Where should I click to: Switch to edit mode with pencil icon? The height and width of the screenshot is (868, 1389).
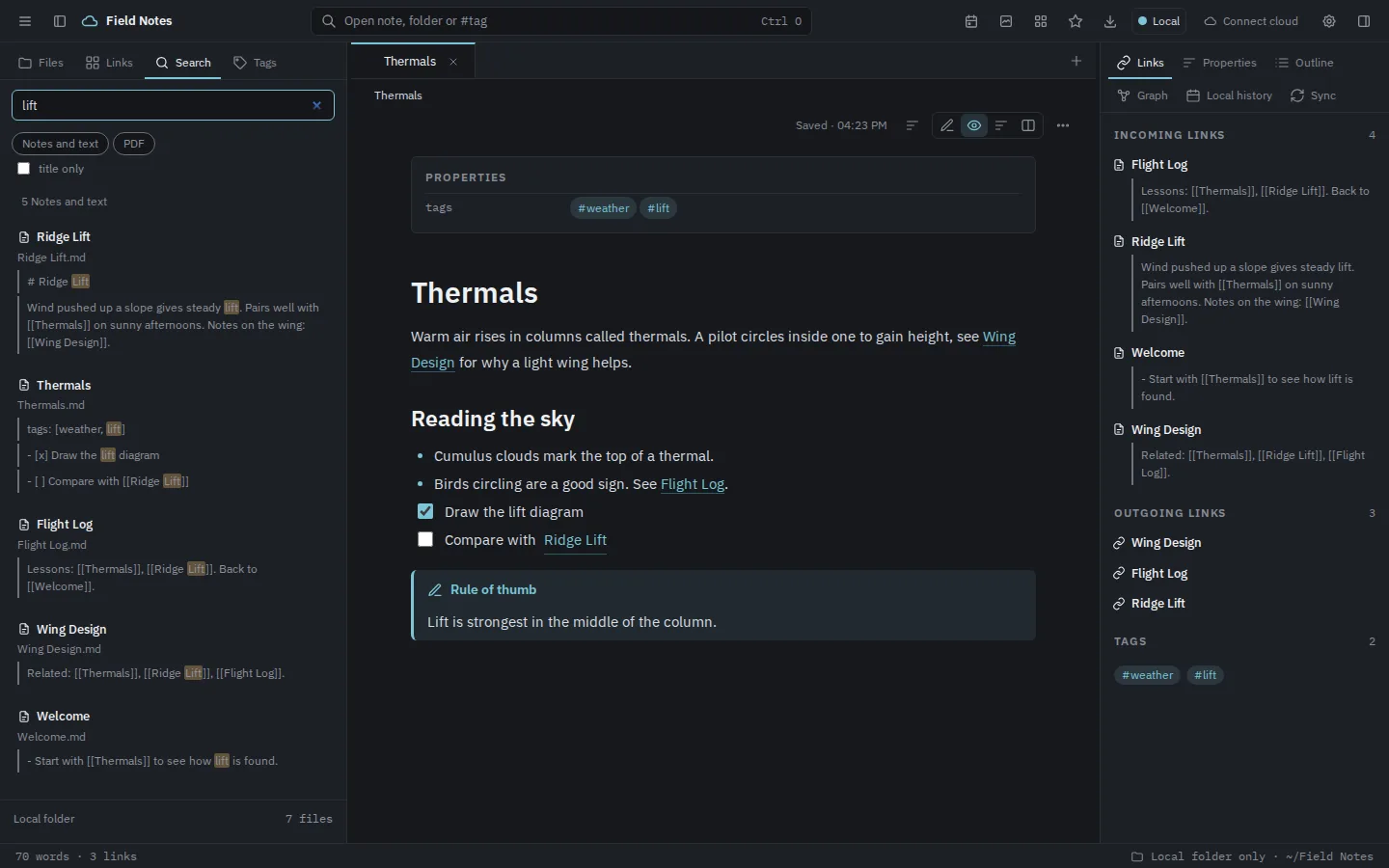947,125
